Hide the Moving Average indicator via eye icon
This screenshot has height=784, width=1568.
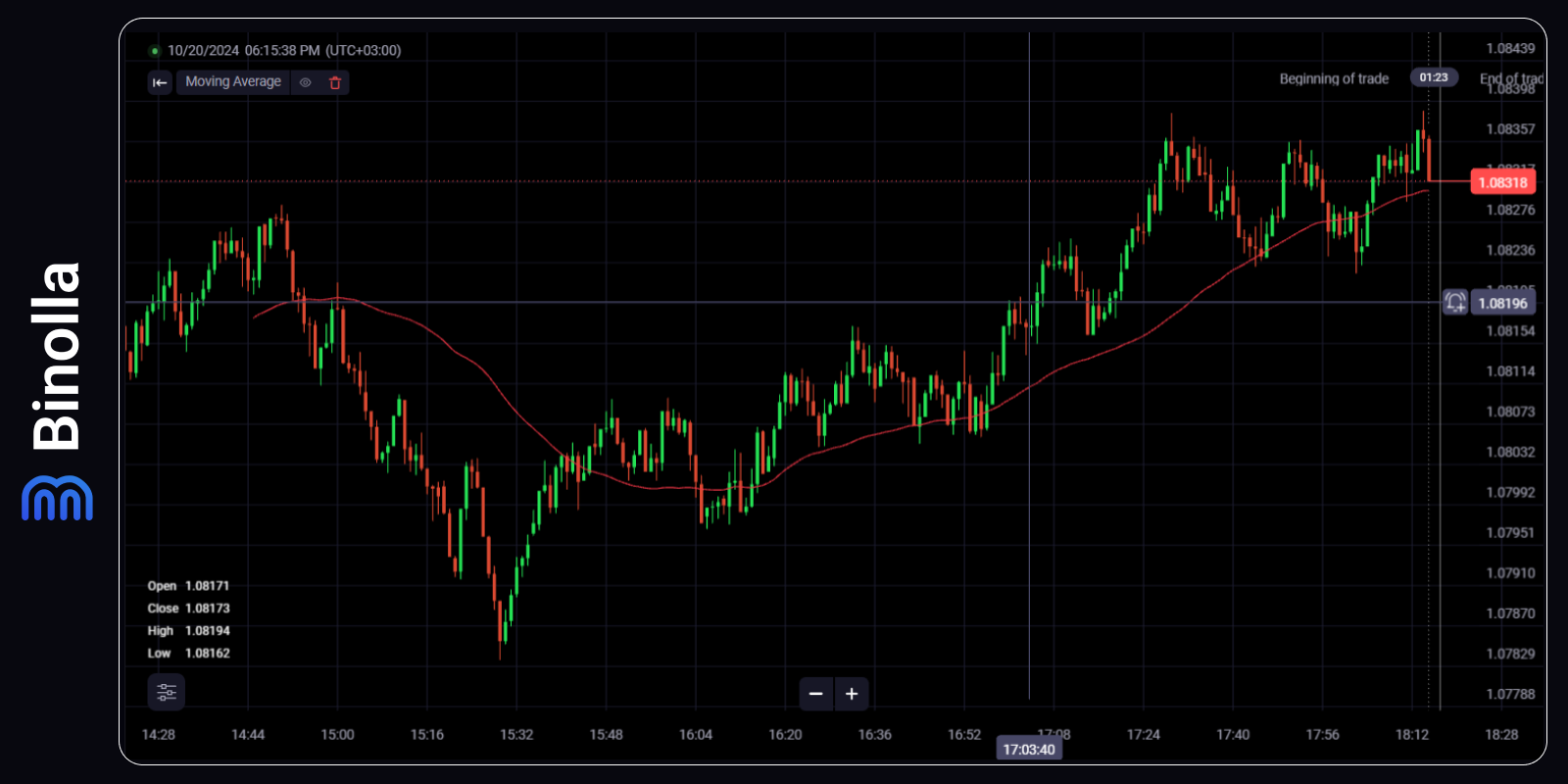[306, 82]
